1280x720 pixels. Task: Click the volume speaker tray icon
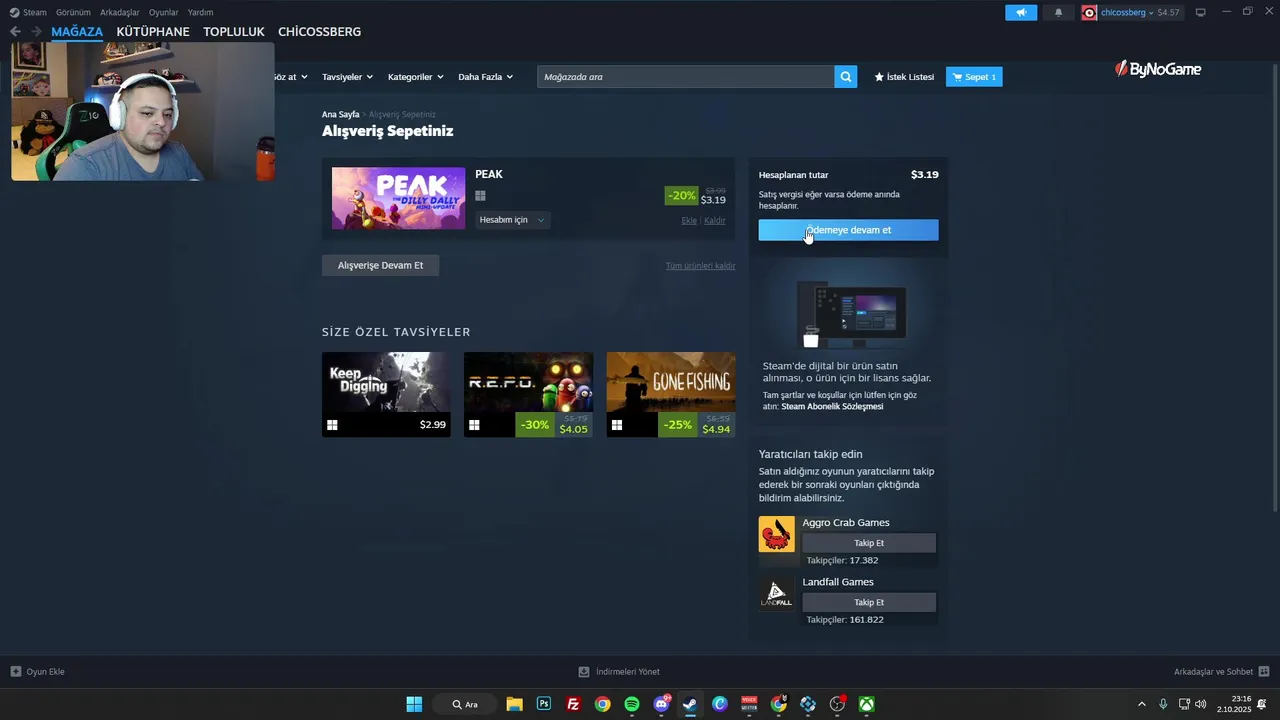point(1201,704)
